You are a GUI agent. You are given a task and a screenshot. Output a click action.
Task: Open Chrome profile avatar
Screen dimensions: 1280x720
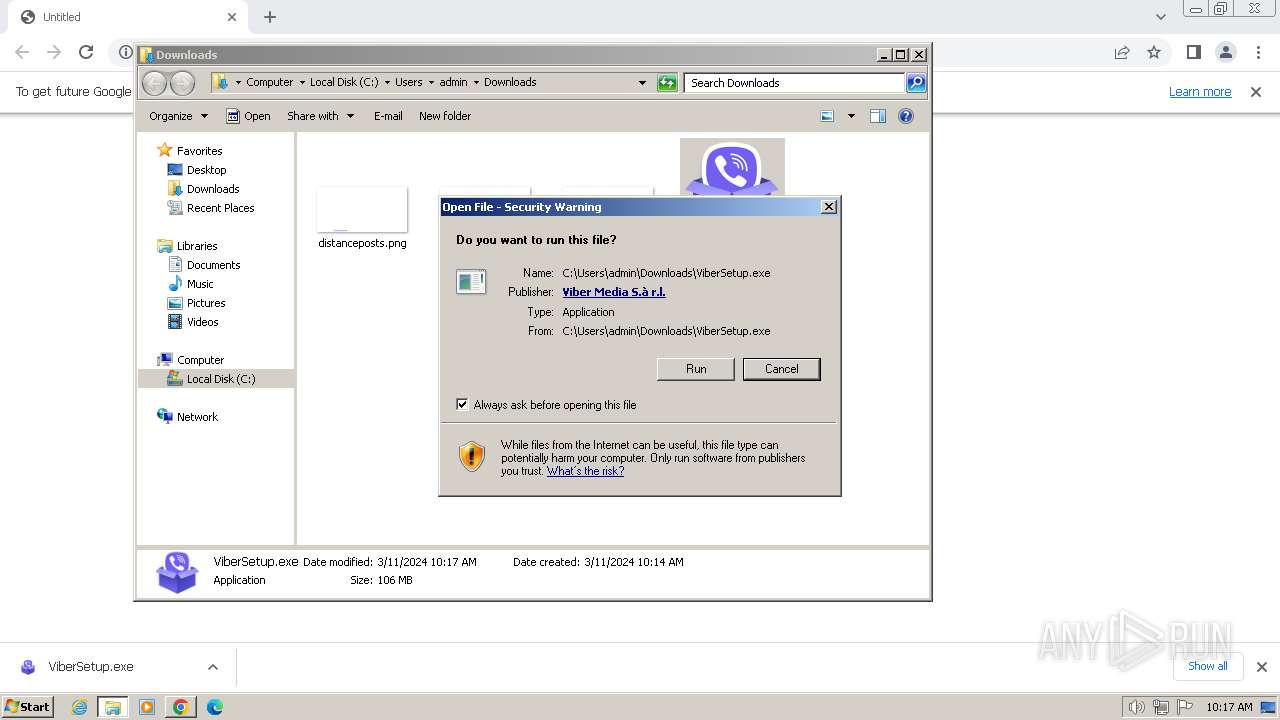pyautogui.click(x=1226, y=52)
